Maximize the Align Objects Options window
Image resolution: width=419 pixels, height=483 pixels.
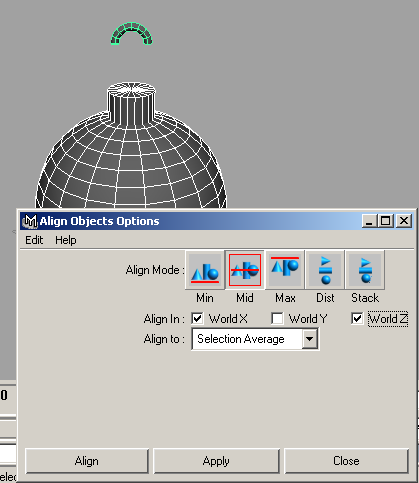click(386, 221)
